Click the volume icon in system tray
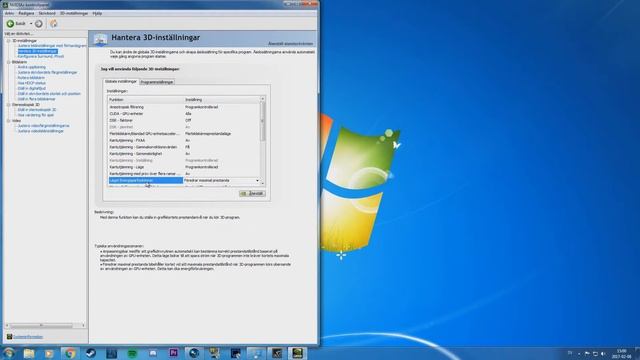Viewport: 640px width, 360px height. pos(603,353)
